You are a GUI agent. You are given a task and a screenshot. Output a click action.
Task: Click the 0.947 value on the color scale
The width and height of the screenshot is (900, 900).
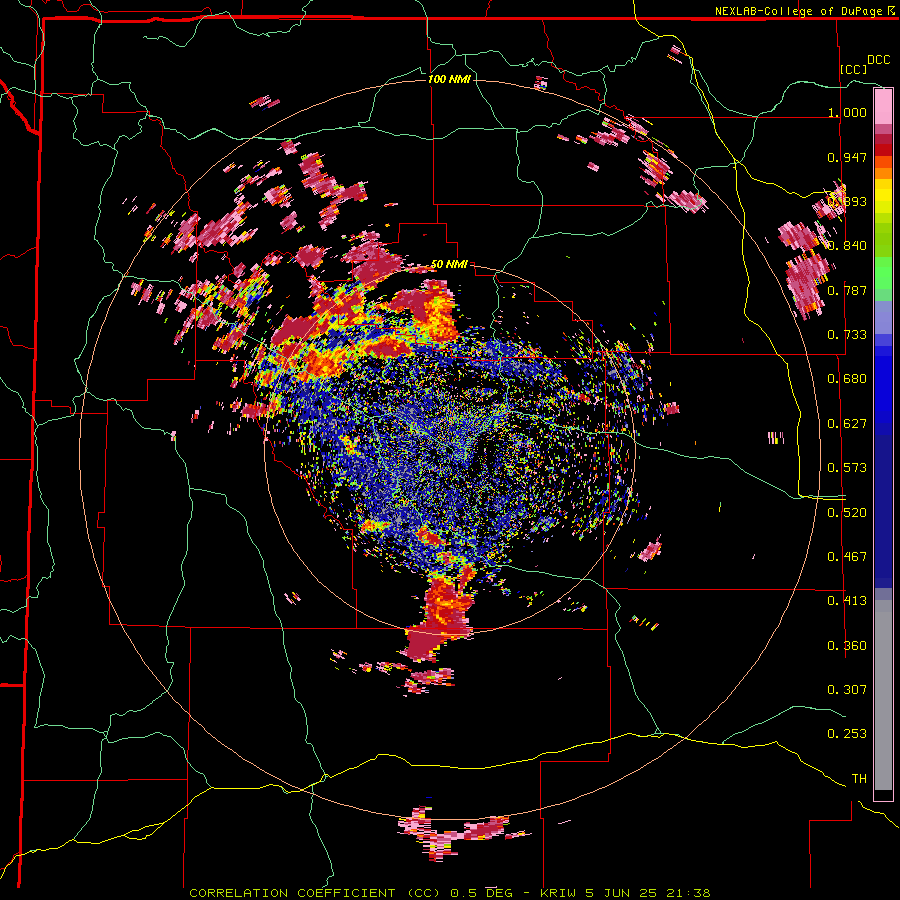coord(847,157)
